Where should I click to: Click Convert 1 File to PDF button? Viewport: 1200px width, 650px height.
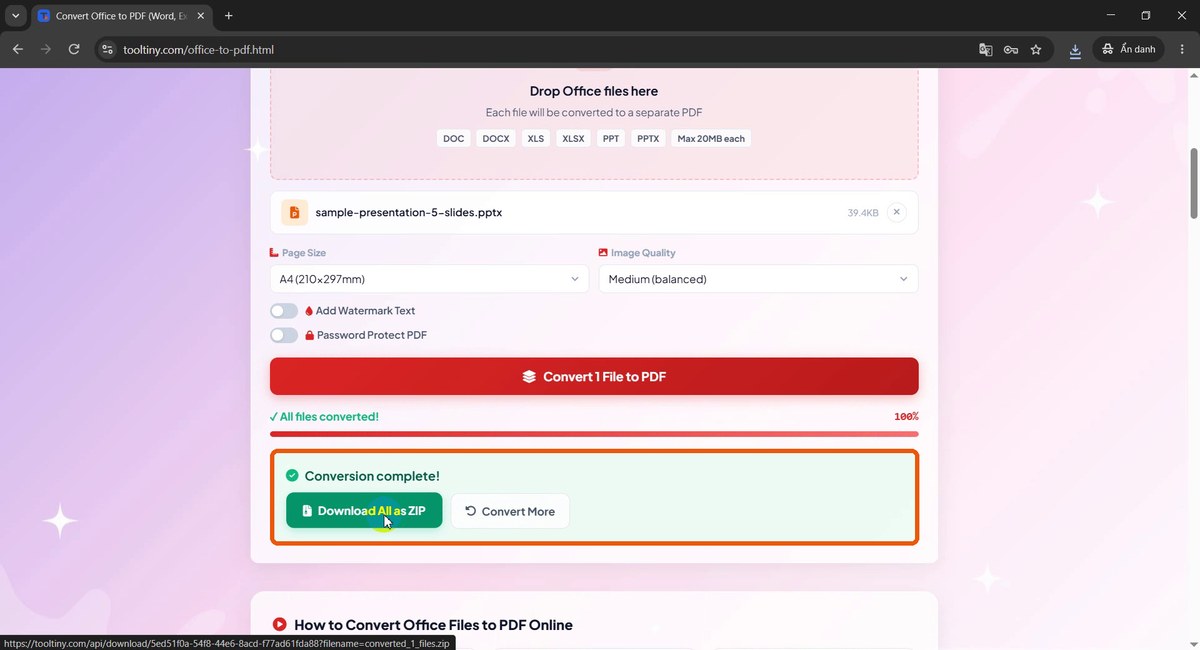pyautogui.click(x=594, y=377)
